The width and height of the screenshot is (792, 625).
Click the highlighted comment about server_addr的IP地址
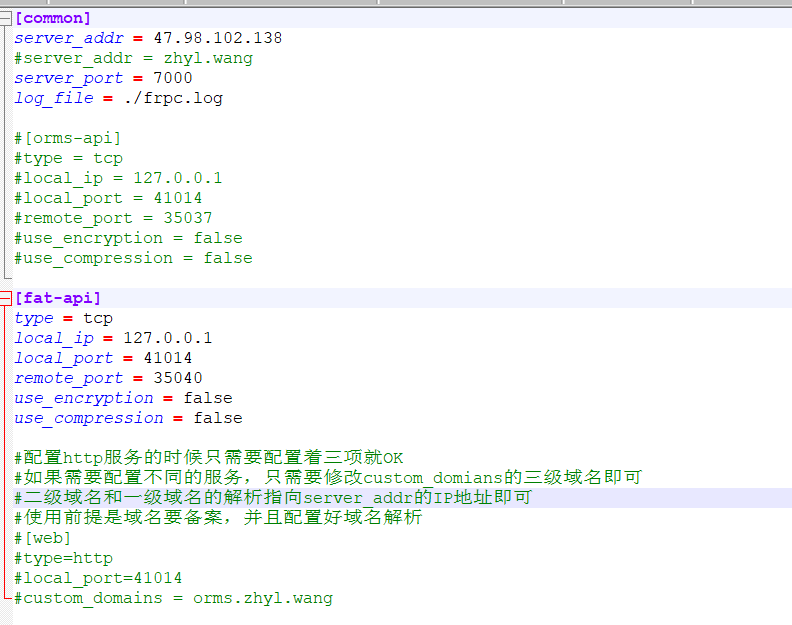pyautogui.click(x=273, y=498)
